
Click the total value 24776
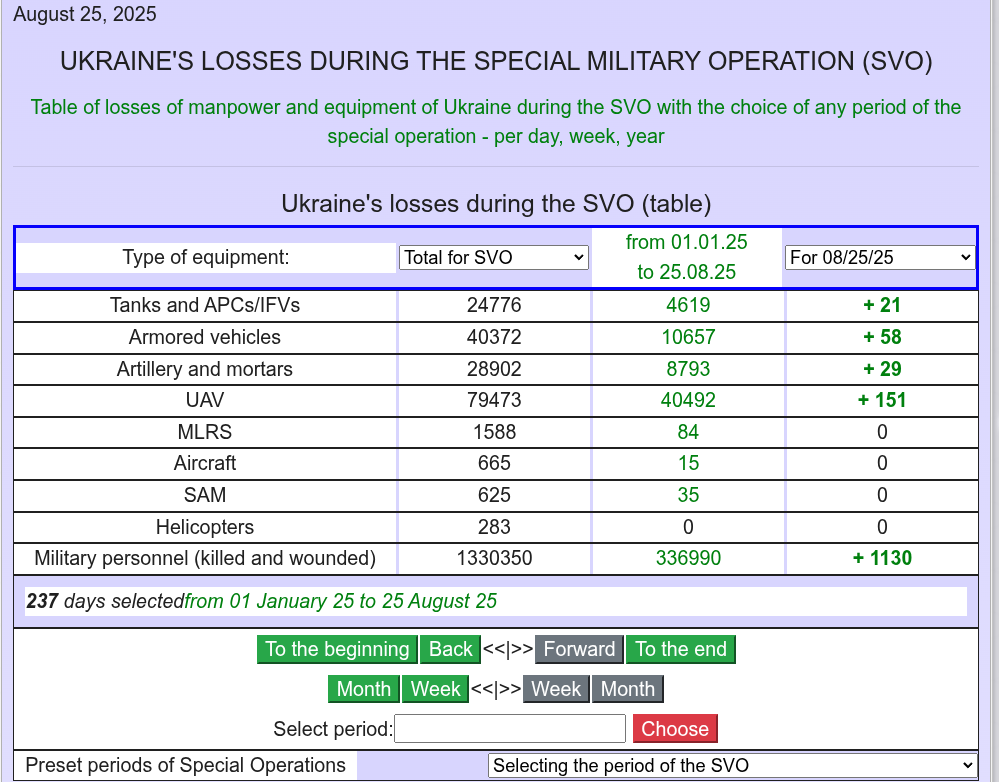[494, 305]
